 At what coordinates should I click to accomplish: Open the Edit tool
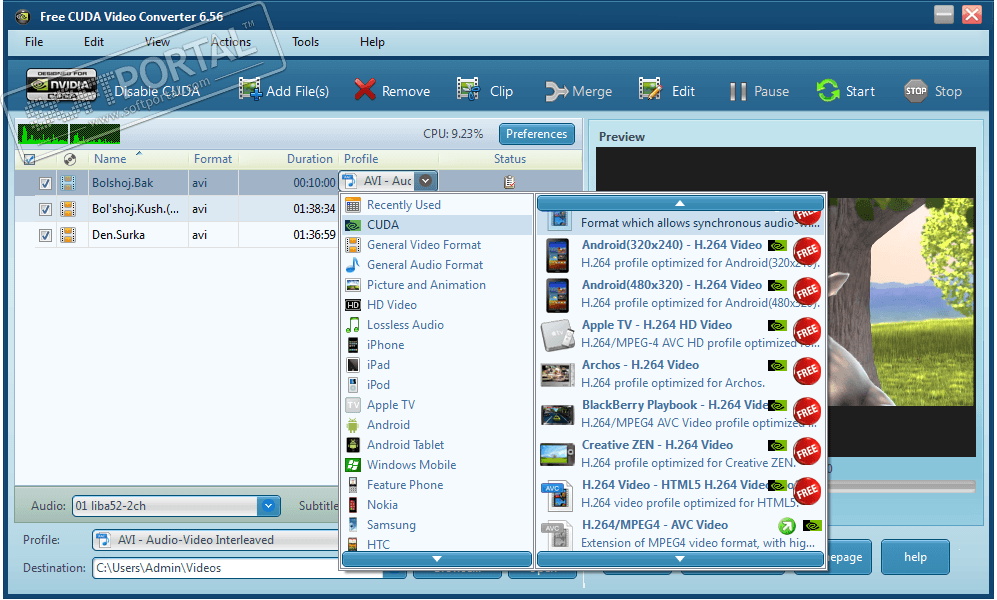(x=667, y=90)
